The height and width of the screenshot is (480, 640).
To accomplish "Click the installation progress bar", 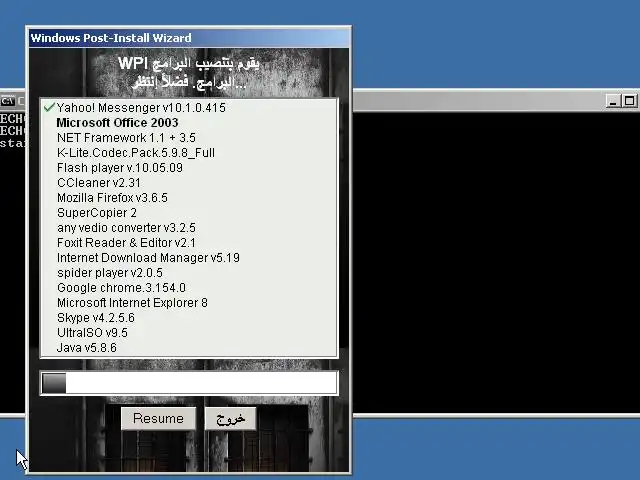I will [189, 383].
